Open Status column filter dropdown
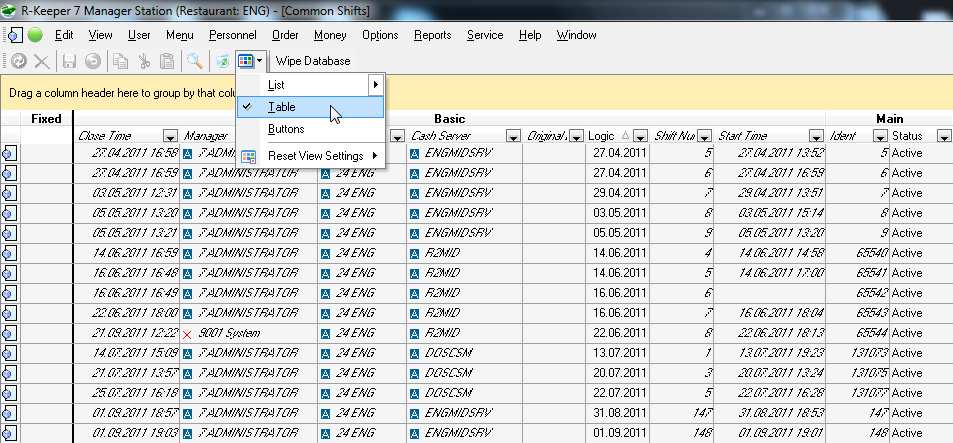953x443 pixels. [x=944, y=136]
